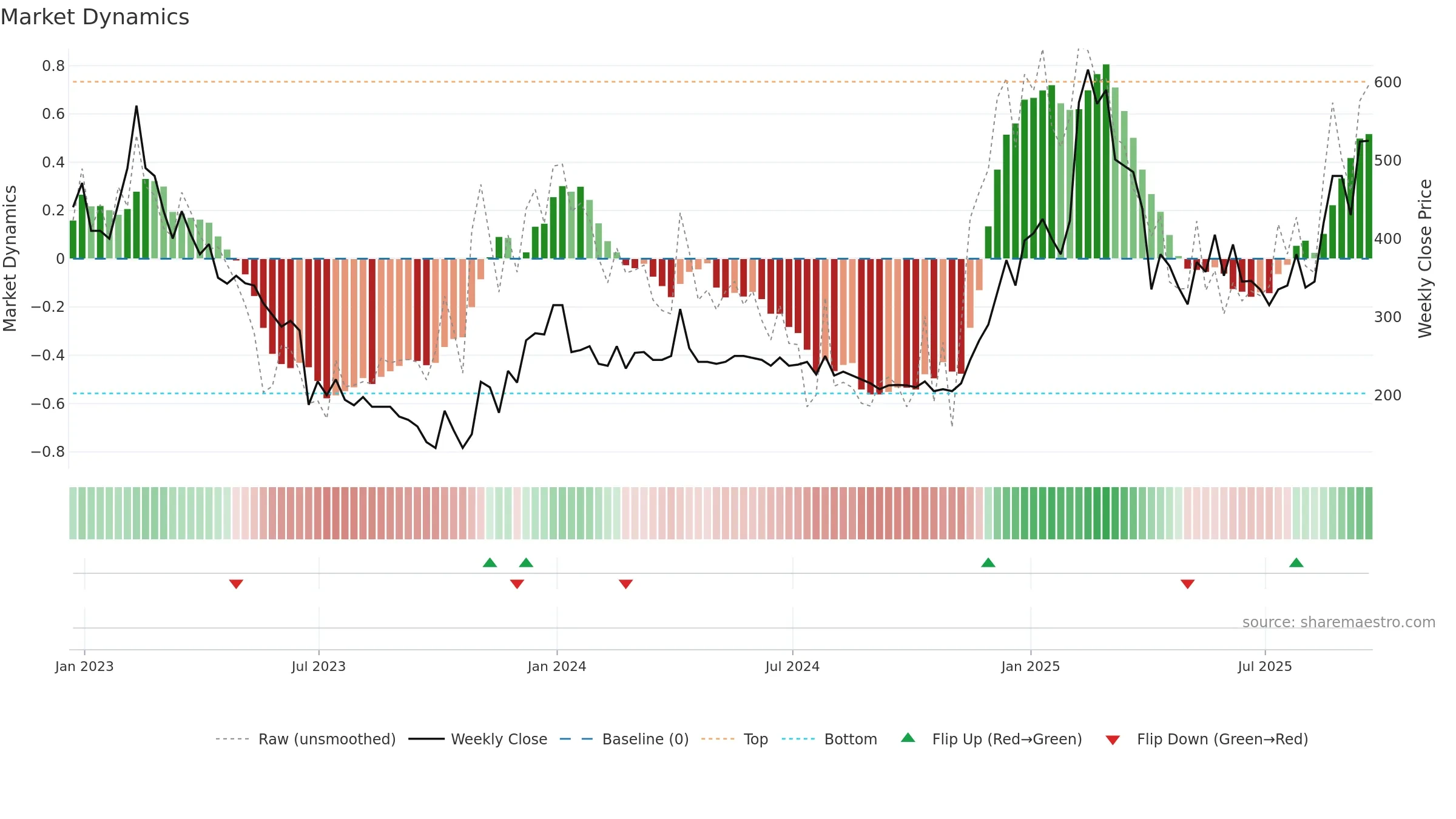Viewport: 1456px width, 819px height.
Task: Click the 500 right-axis tick label
Action: pyautogui.click(x=1387, y=161)
